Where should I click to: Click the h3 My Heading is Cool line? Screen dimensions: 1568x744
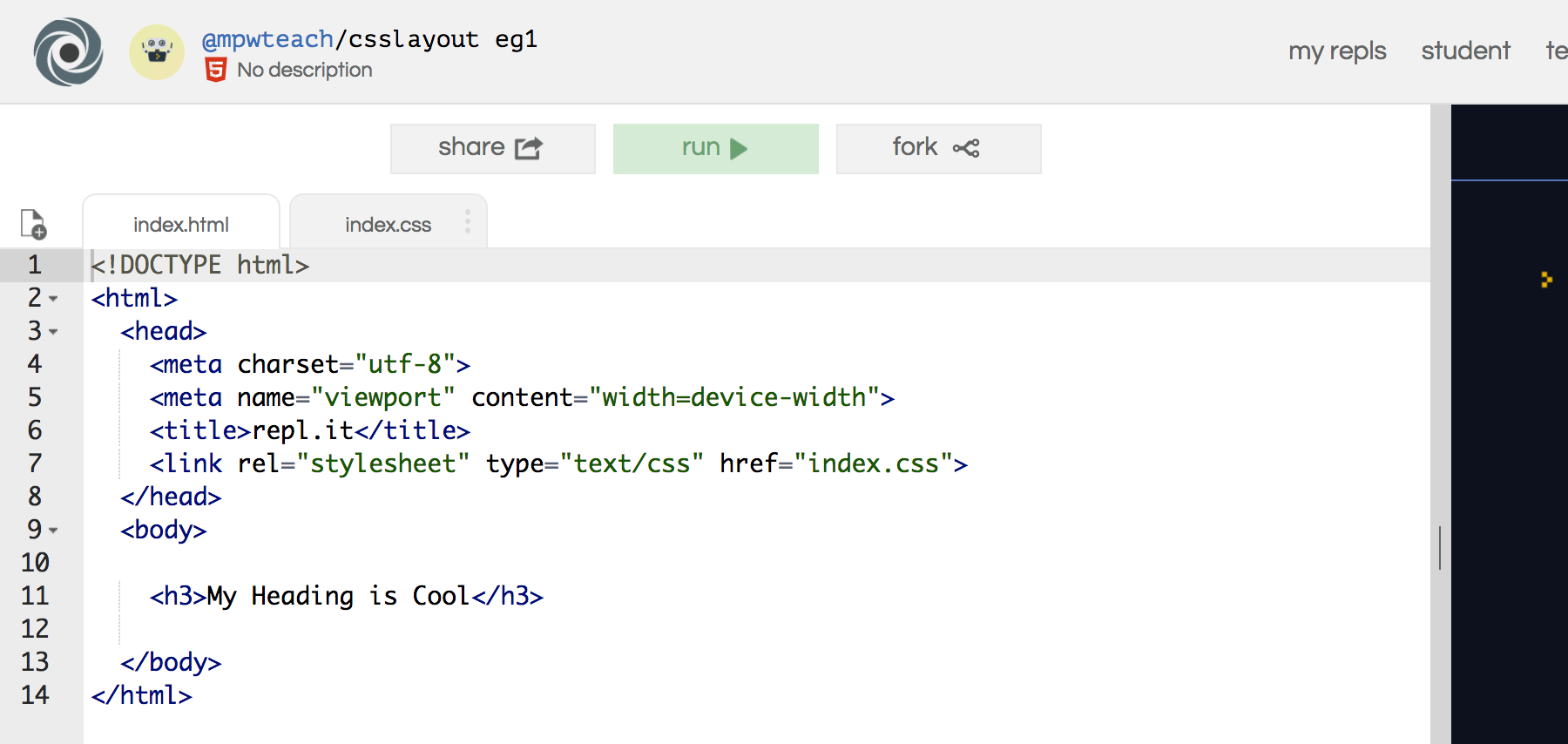coord(347,596)
